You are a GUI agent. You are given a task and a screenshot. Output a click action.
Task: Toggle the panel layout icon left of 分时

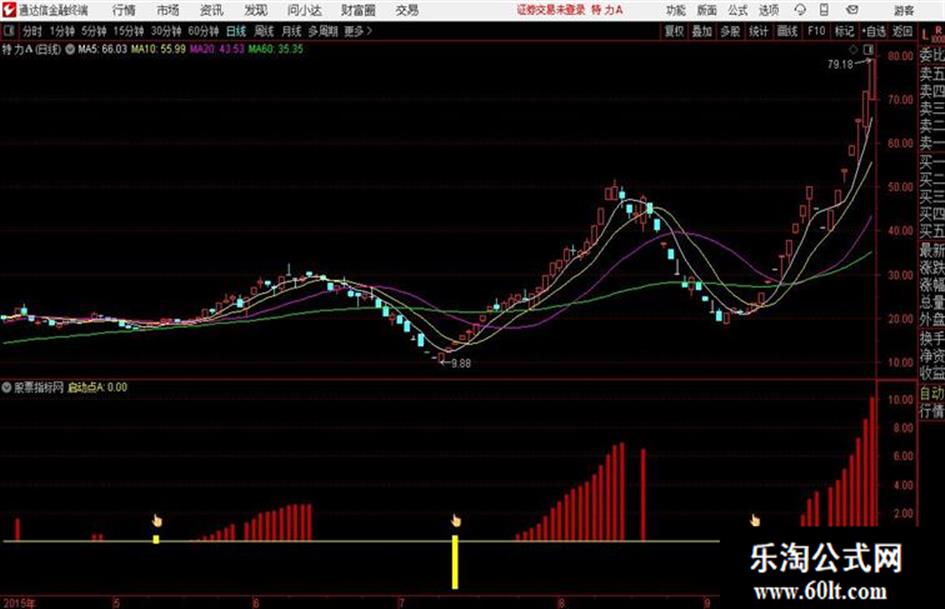[8, 31]
